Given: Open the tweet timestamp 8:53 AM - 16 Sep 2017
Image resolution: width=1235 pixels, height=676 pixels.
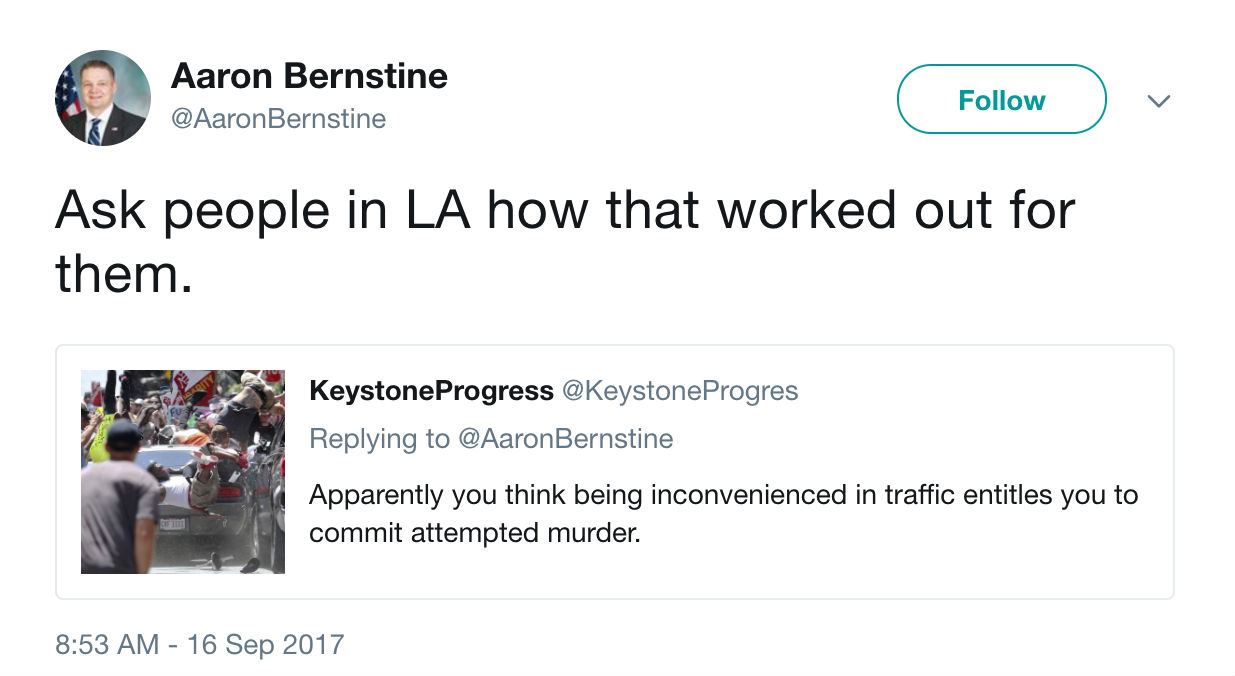Looking at the screenshot, I should pyautogui.click(x=200, y=644).
